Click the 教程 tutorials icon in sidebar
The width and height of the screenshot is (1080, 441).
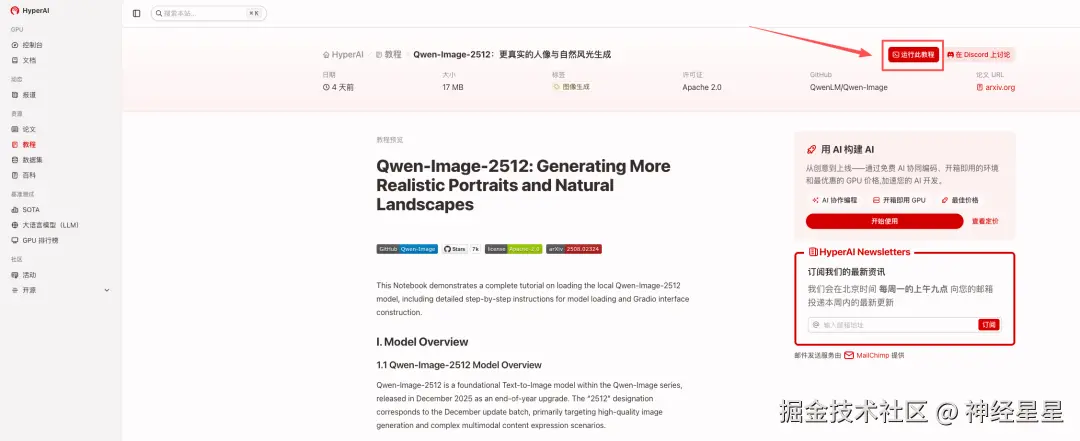coord(15,145)
